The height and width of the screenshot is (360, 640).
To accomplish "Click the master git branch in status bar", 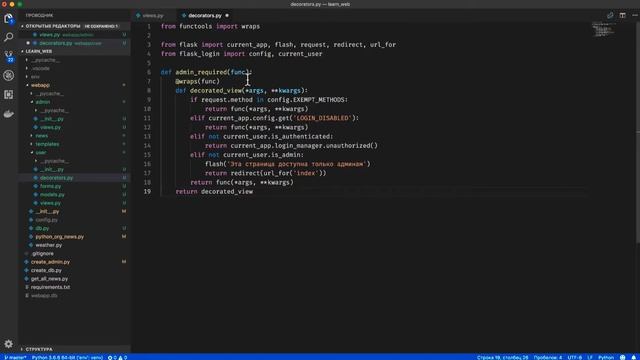I will [15, 357].
